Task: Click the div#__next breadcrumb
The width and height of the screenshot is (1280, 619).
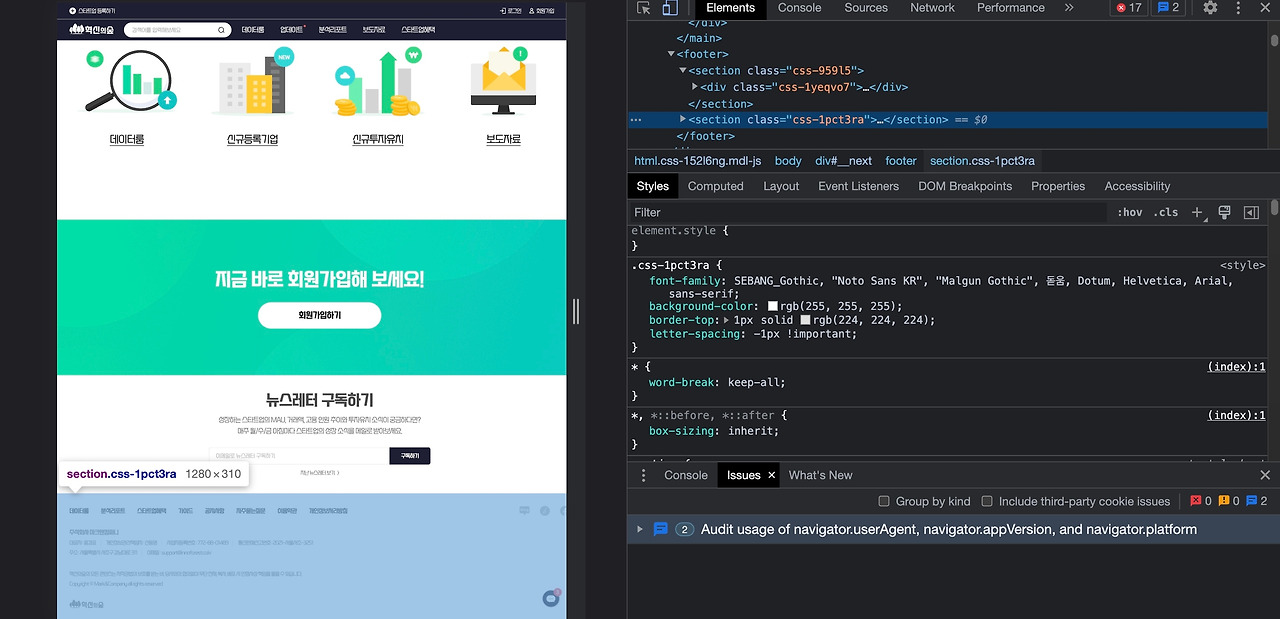Action: [844, 161]
